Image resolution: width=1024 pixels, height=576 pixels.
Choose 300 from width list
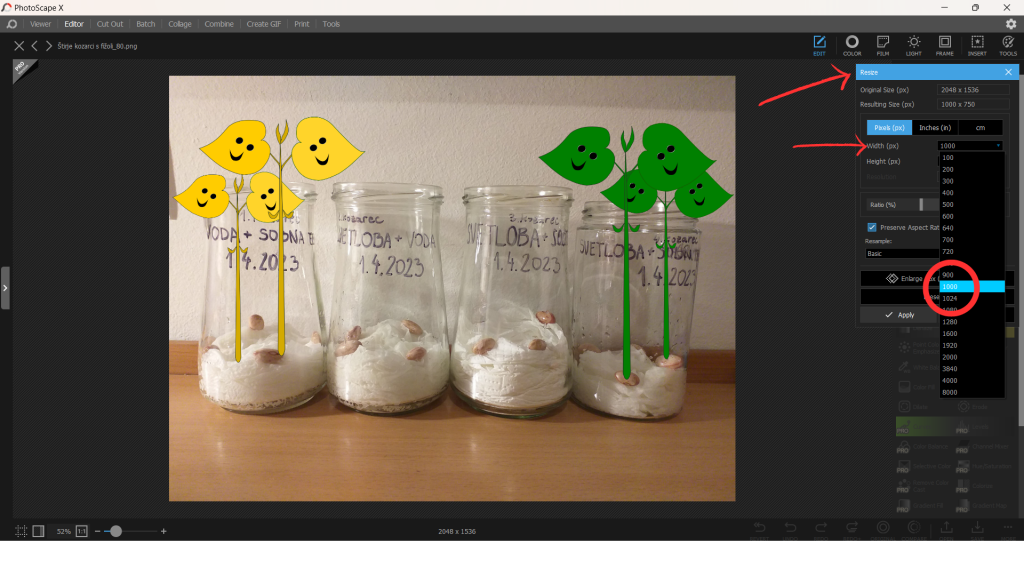point(972,181)
